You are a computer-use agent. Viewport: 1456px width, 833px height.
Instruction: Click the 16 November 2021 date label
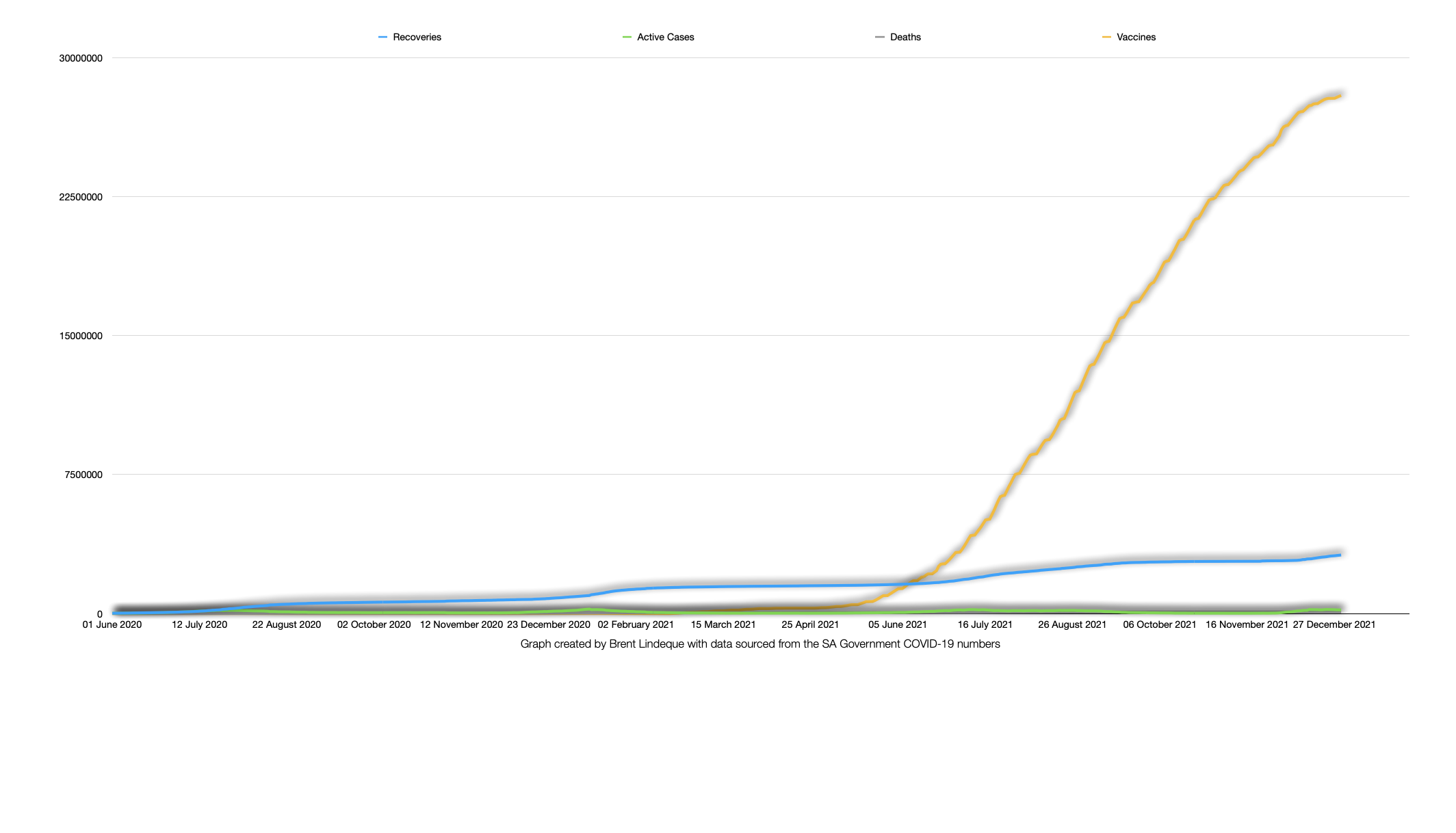pos(1247,624)
